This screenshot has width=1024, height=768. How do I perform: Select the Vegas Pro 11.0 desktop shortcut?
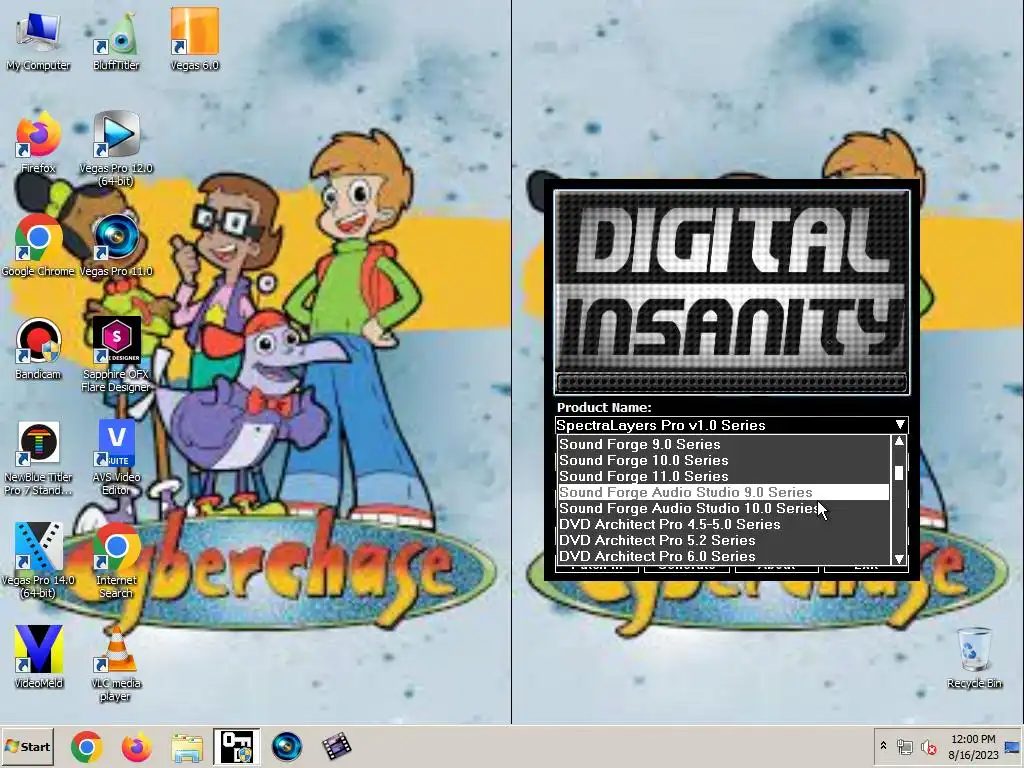[x=116, y=246]
